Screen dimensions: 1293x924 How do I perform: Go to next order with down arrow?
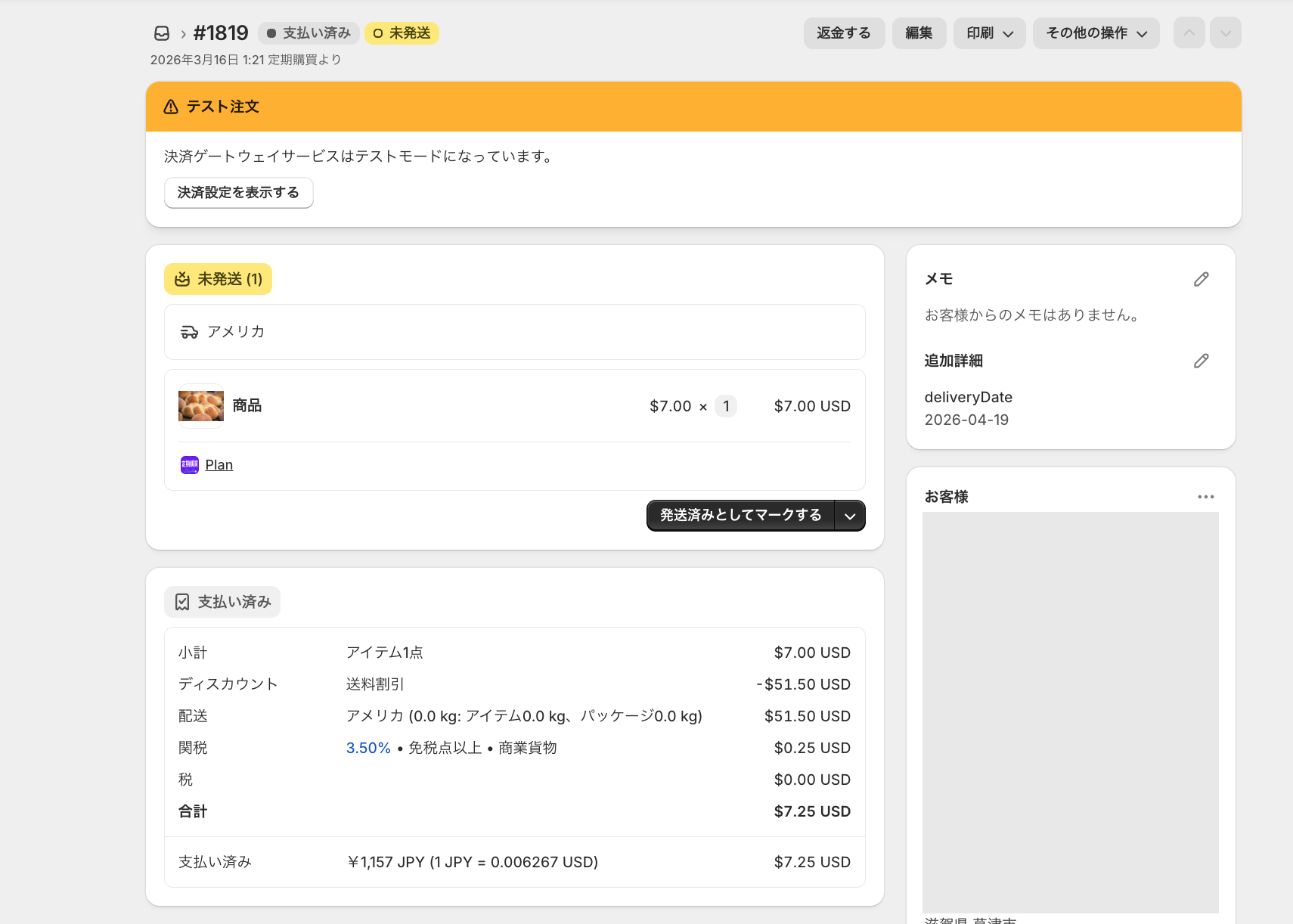1225,33
